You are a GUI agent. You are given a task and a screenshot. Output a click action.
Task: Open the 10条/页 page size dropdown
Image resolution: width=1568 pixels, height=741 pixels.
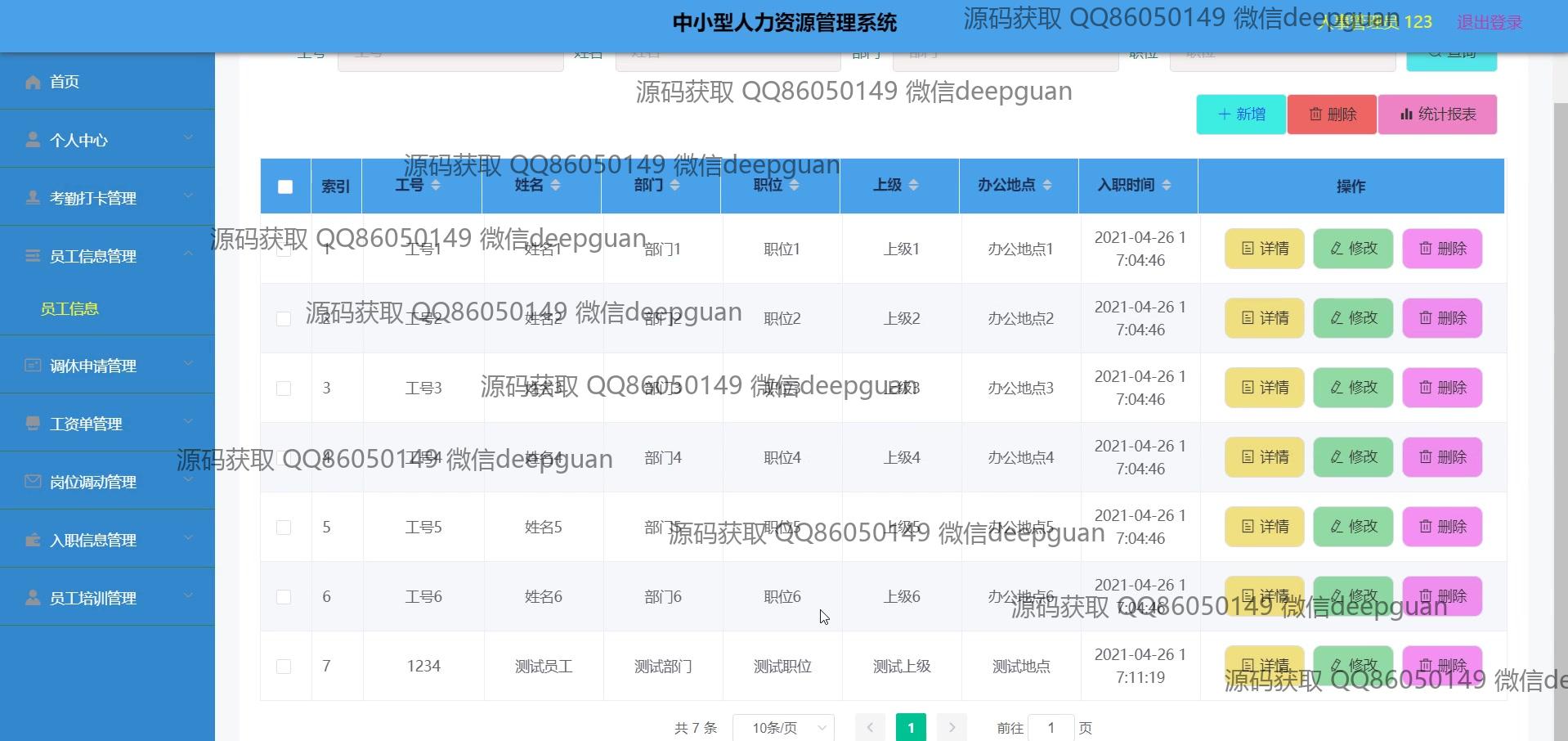pyautogui.click(x=783, y=727)
